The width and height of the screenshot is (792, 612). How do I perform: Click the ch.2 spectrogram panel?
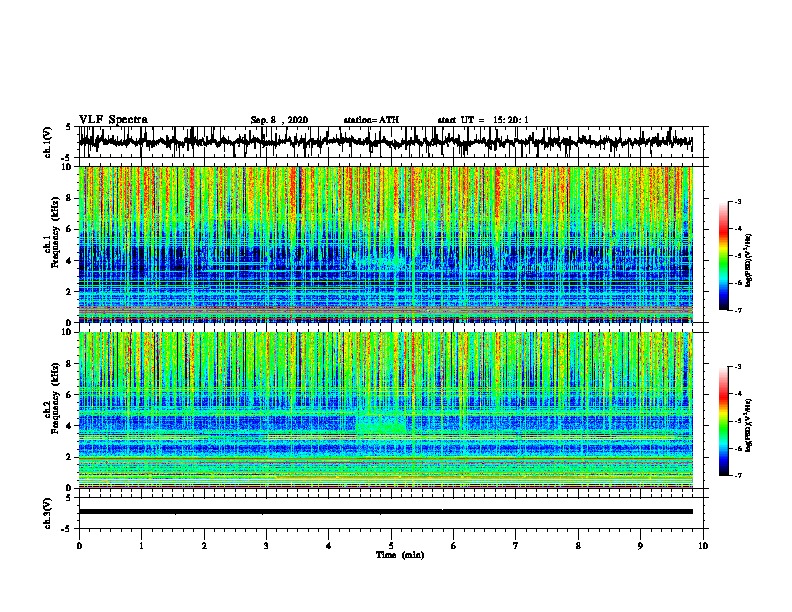tap(385, 410)
